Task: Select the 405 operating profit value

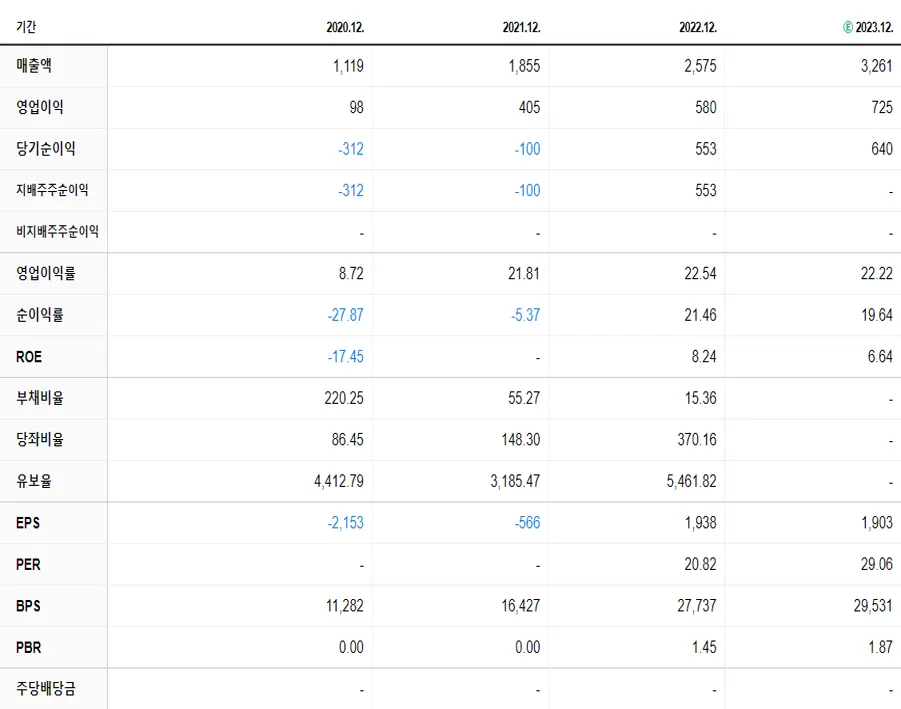Action: tap(529, 107)
